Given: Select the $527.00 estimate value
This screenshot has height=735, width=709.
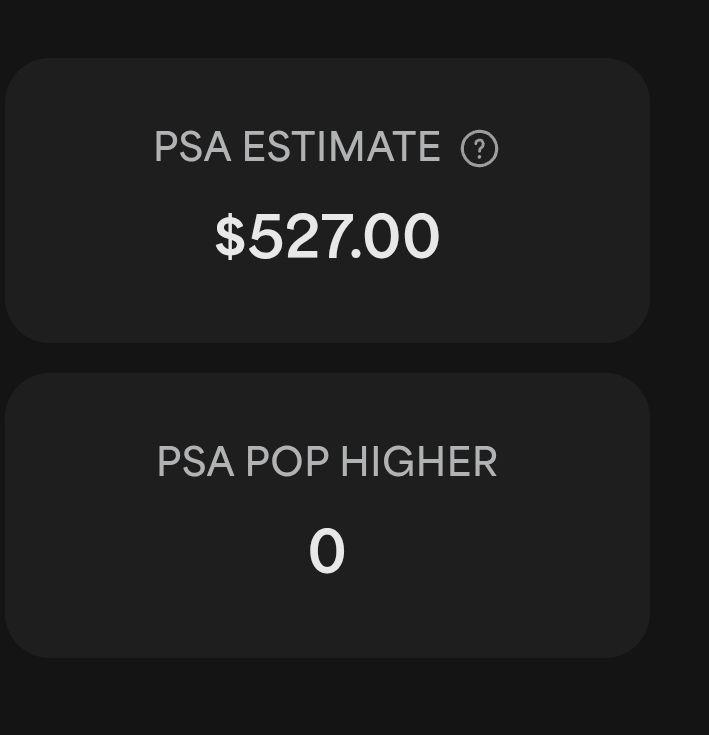Looking at the screenshot, I should coord(327,237).
